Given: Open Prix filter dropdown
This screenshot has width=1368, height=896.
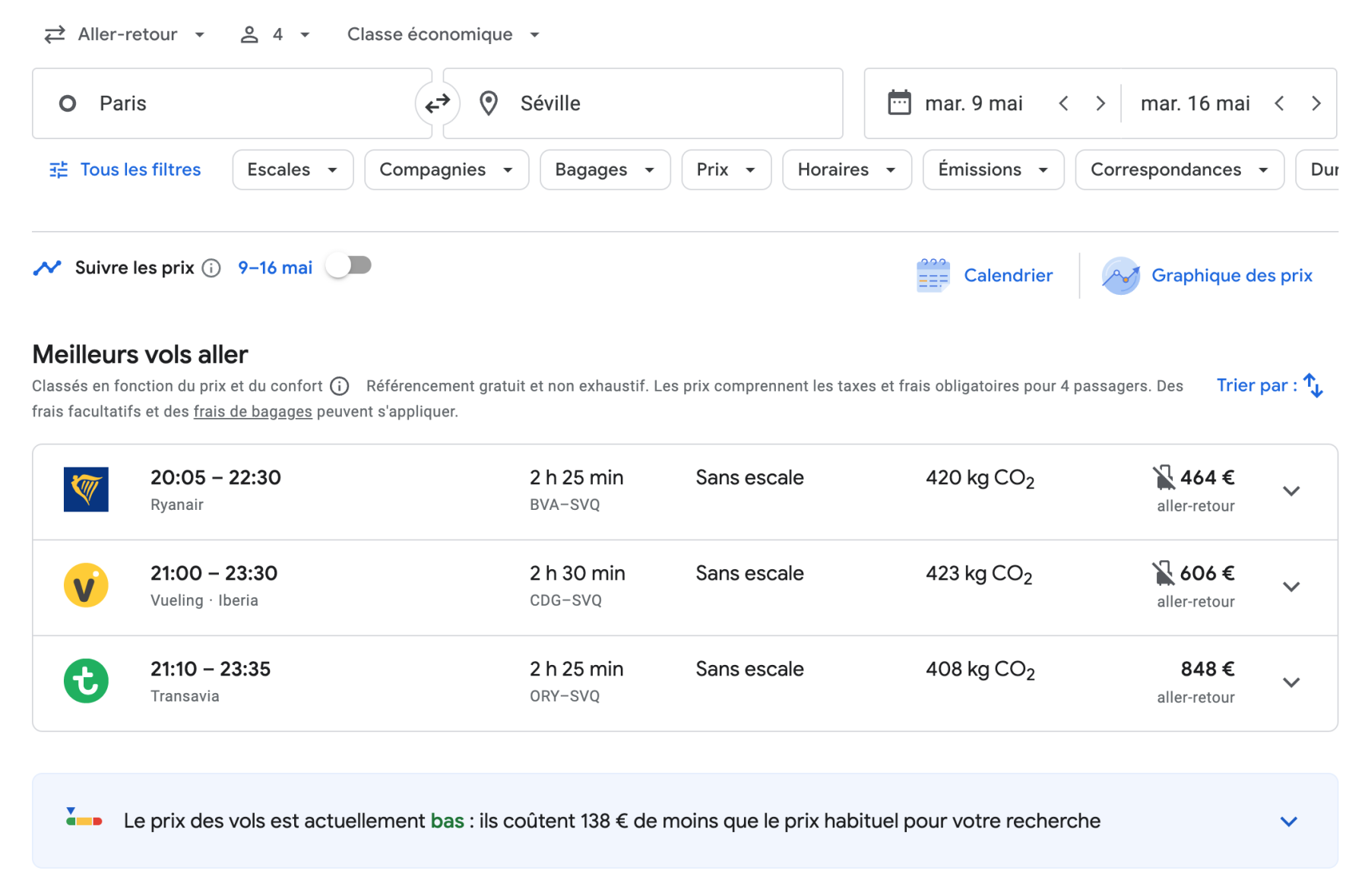Looking at the screenshot, I should pos(726,169).
